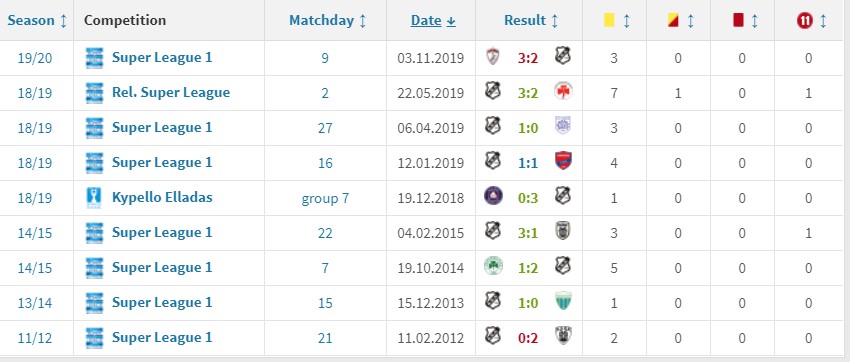The height and width of the screenshot is (362, 850).
Task: Click home club crest in 03.11.2019 match
Action: 493,56
